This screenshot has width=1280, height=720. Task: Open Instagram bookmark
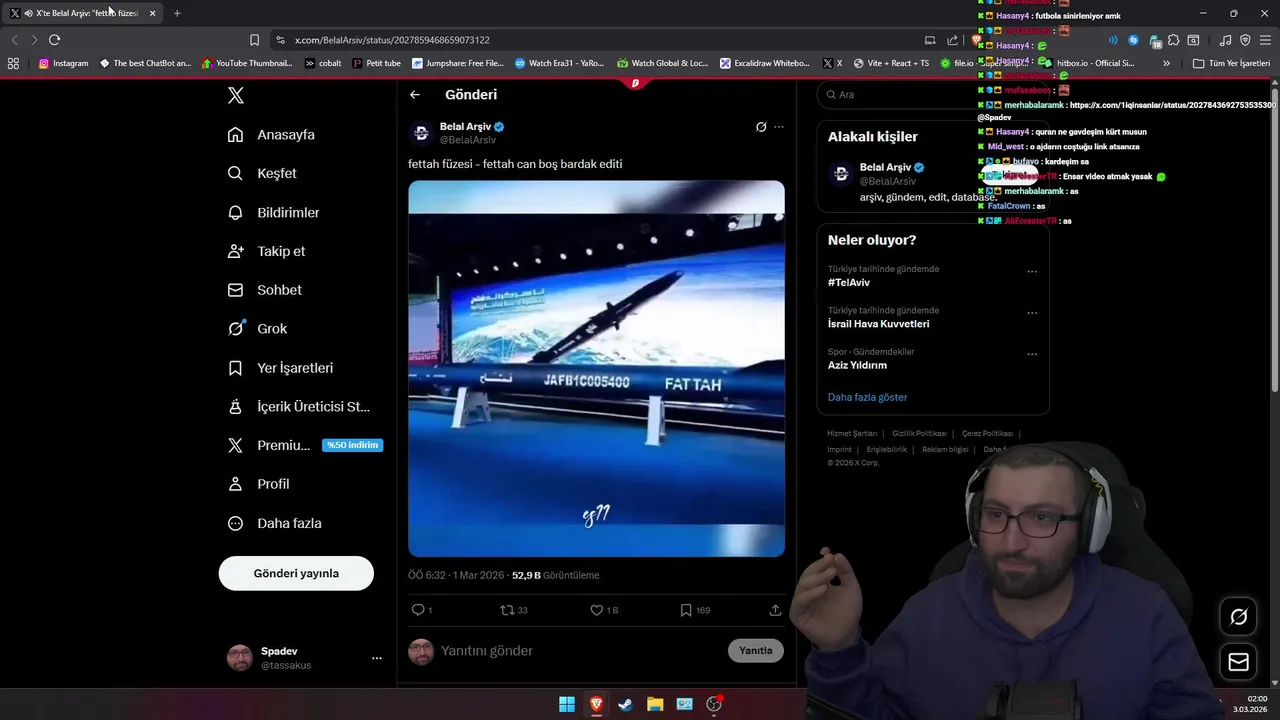[63, 63]
